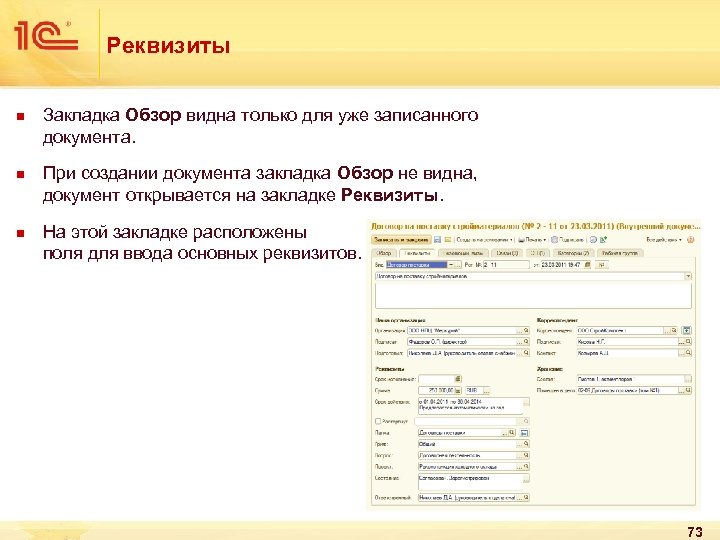Toggle the checkbox above the Папка row
Screen dimensions: 720x540
pyautogui.click(x=378, y=421)
